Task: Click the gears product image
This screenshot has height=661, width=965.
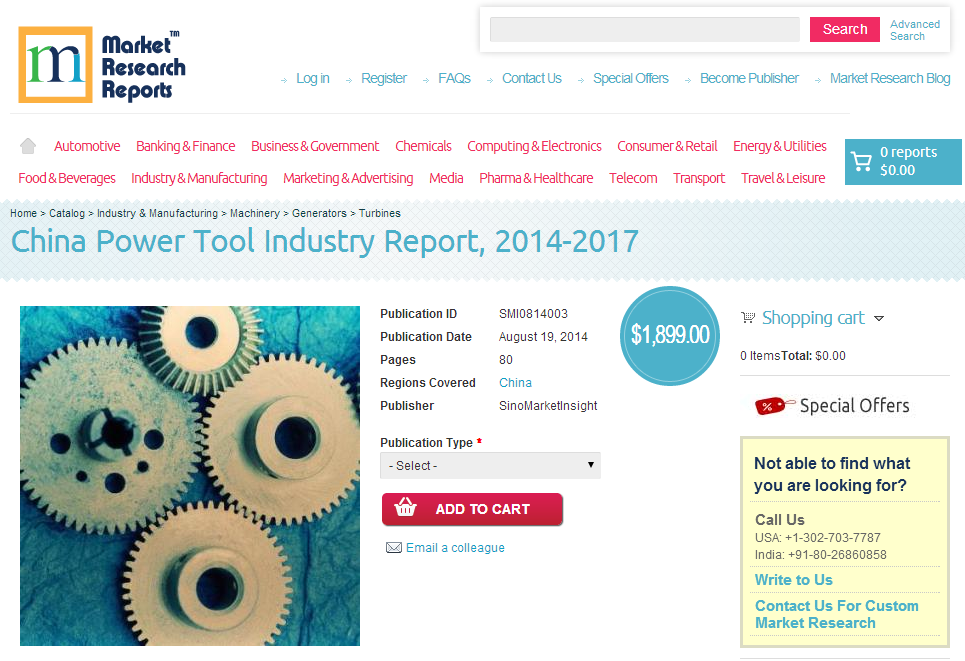Action: click(x=190, y=476)
